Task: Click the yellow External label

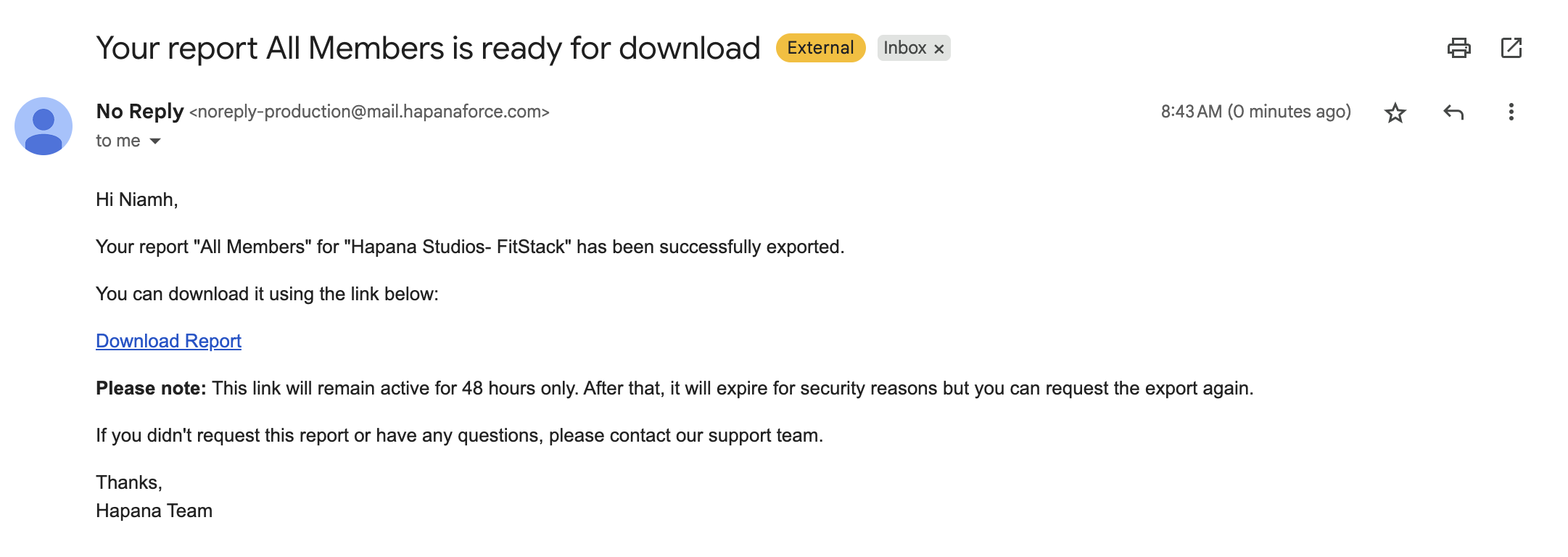Action: pos(820,48)
